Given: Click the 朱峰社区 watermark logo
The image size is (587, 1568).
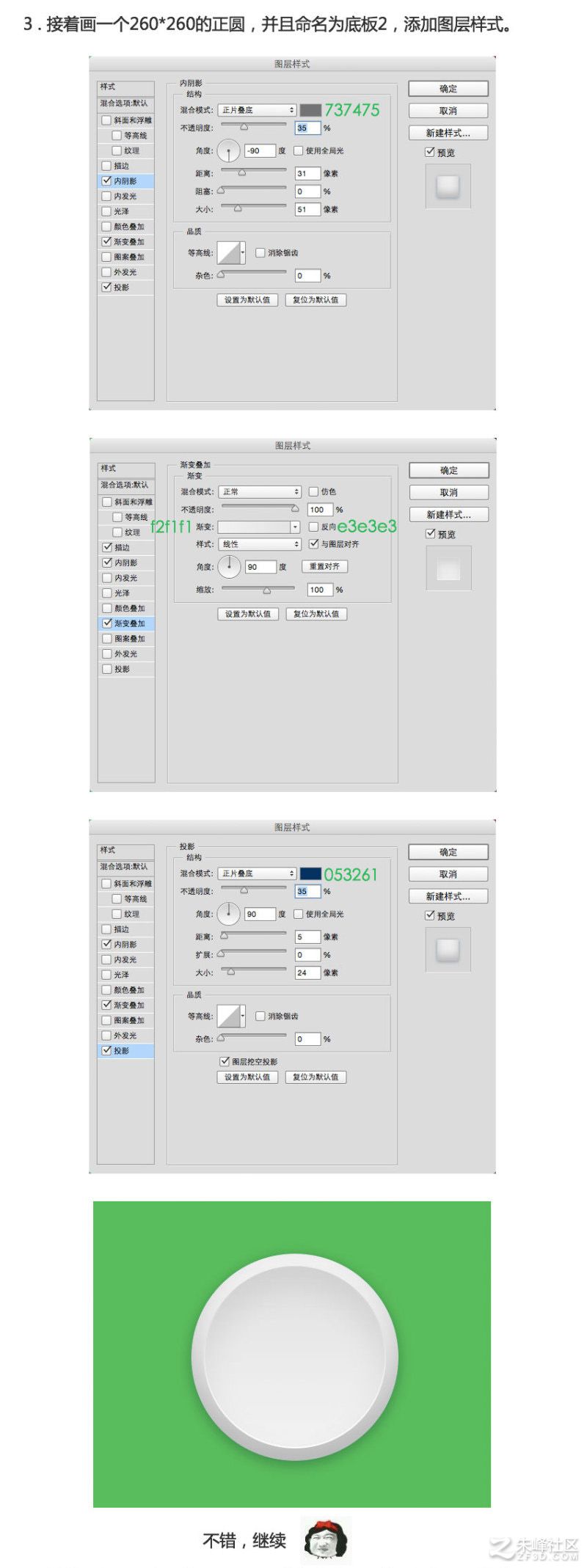Looking at the screenshot, I should 534,1547.
